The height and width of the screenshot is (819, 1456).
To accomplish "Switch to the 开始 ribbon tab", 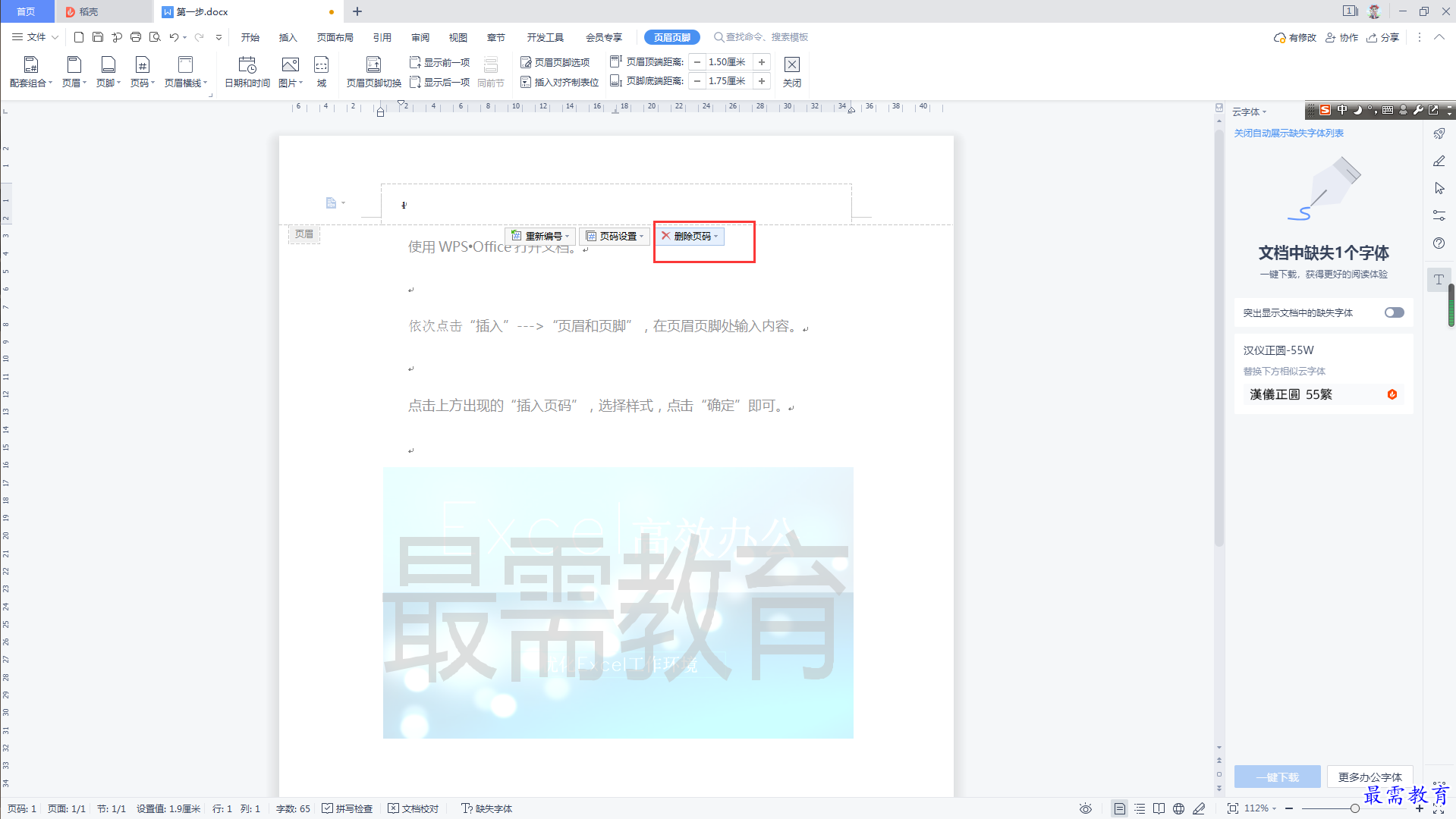I will click(250, 37).
